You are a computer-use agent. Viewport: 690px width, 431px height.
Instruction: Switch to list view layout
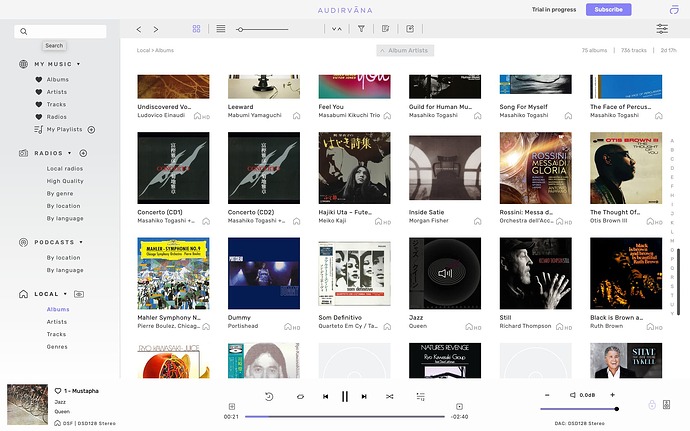click(221, 29)
